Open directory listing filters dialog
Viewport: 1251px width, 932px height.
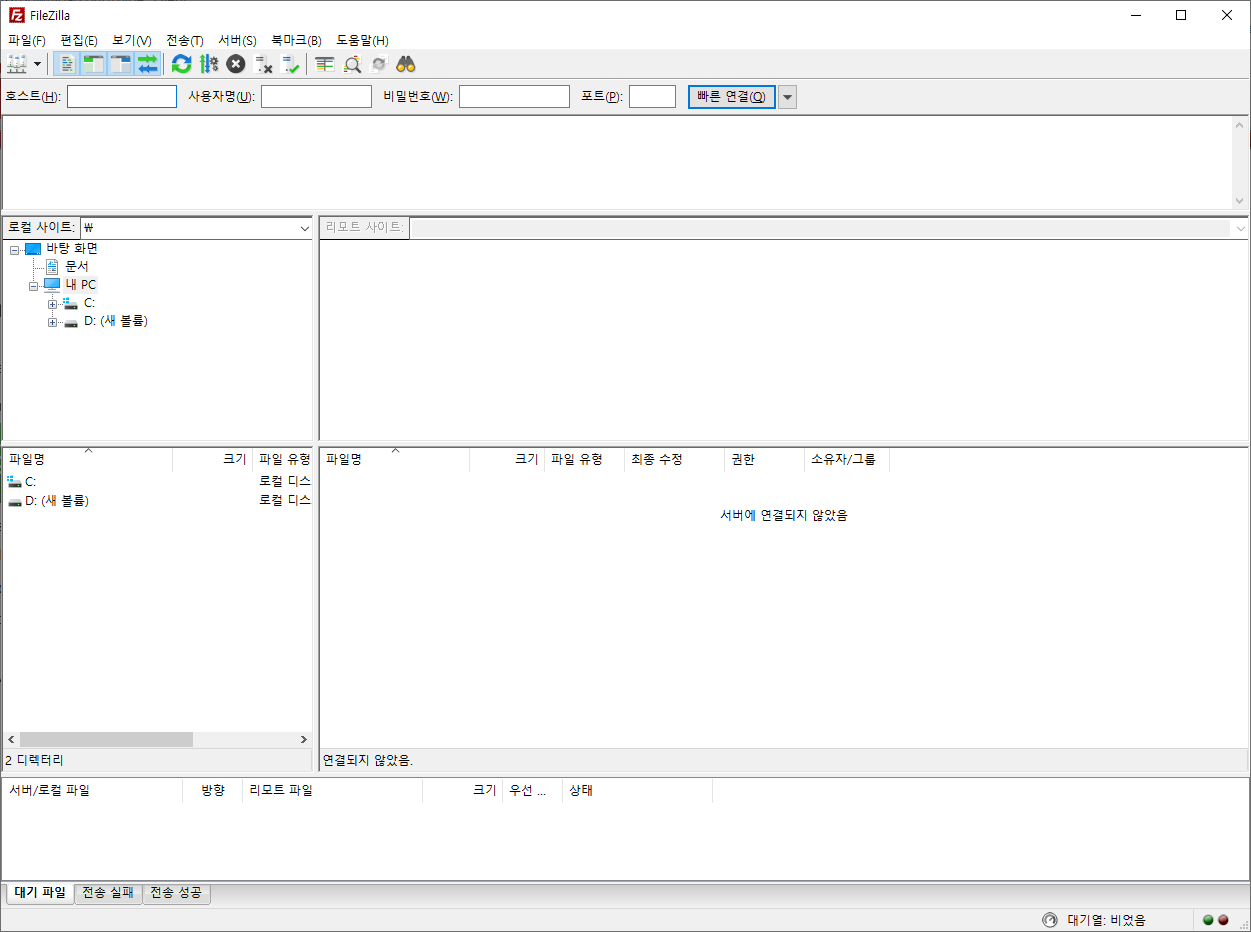click(324, 64)
